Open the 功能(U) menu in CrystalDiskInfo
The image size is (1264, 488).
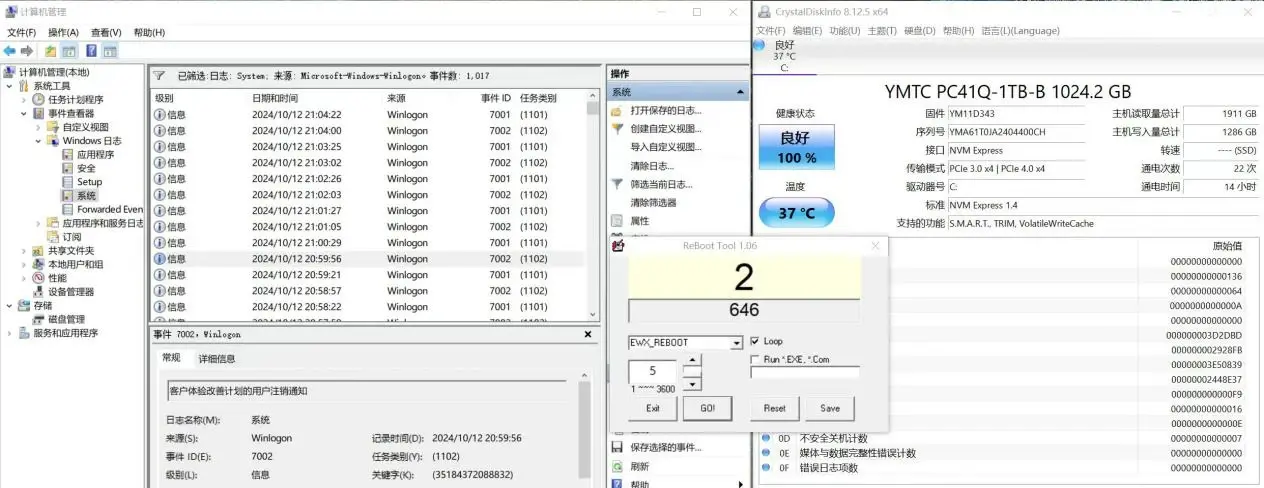pyautogui.click(x=844, y=31)
